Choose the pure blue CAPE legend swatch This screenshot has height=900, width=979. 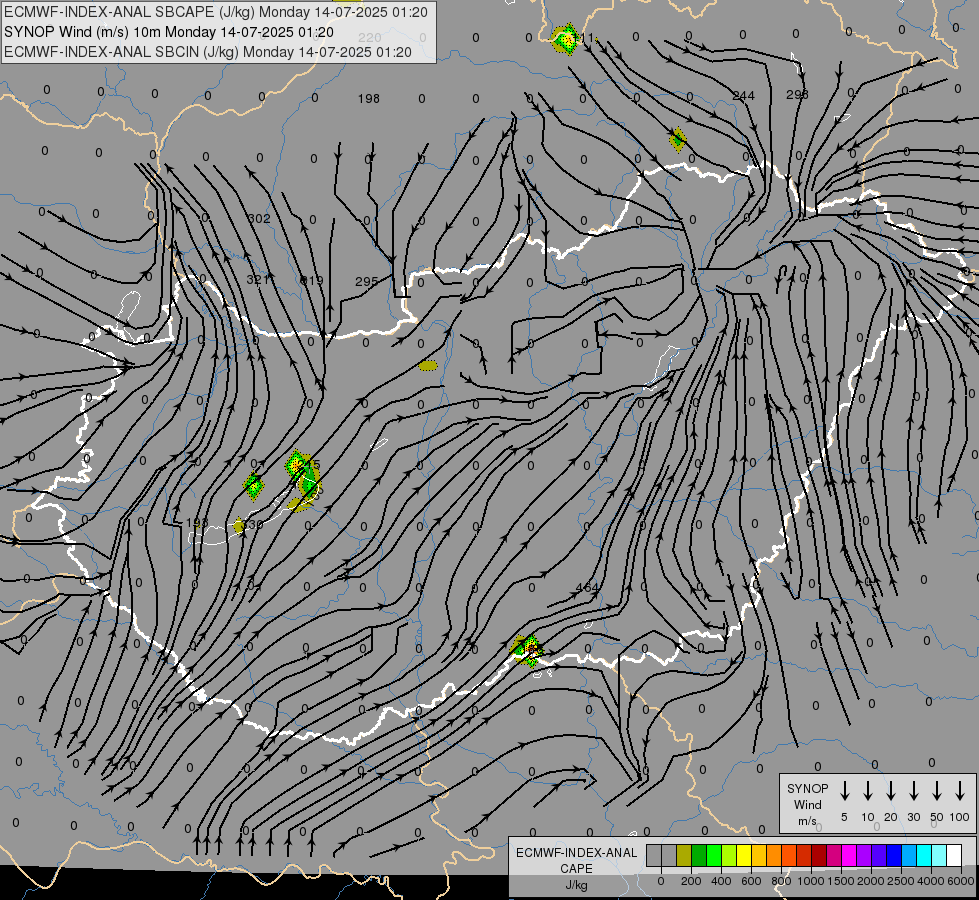point(894,855)
